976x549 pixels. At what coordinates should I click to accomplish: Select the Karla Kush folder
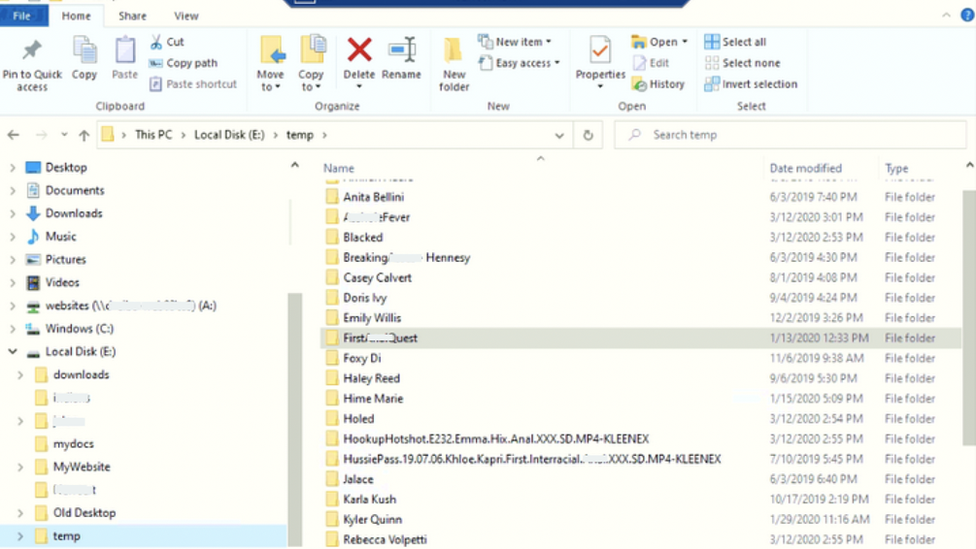[x=369, y=499]
